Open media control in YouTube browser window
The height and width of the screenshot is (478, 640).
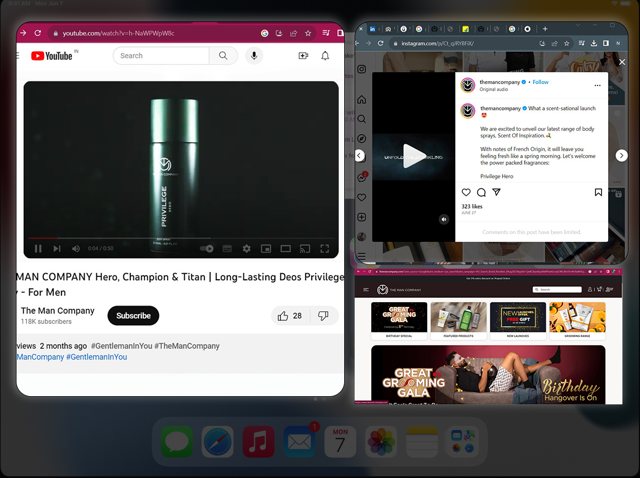pos(326,33)
